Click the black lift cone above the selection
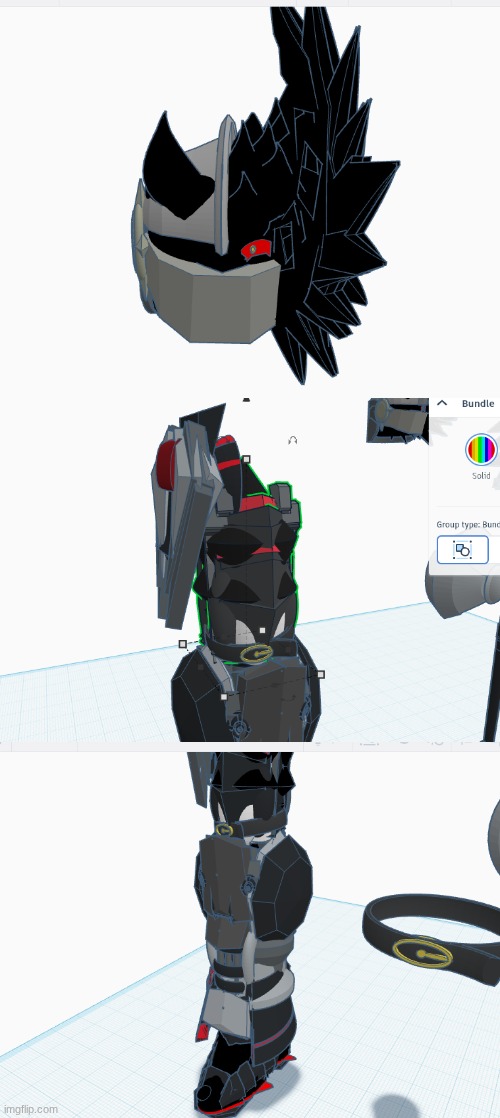The width and height of the screenshot is (500, 1118). click(x=246, y=399)
